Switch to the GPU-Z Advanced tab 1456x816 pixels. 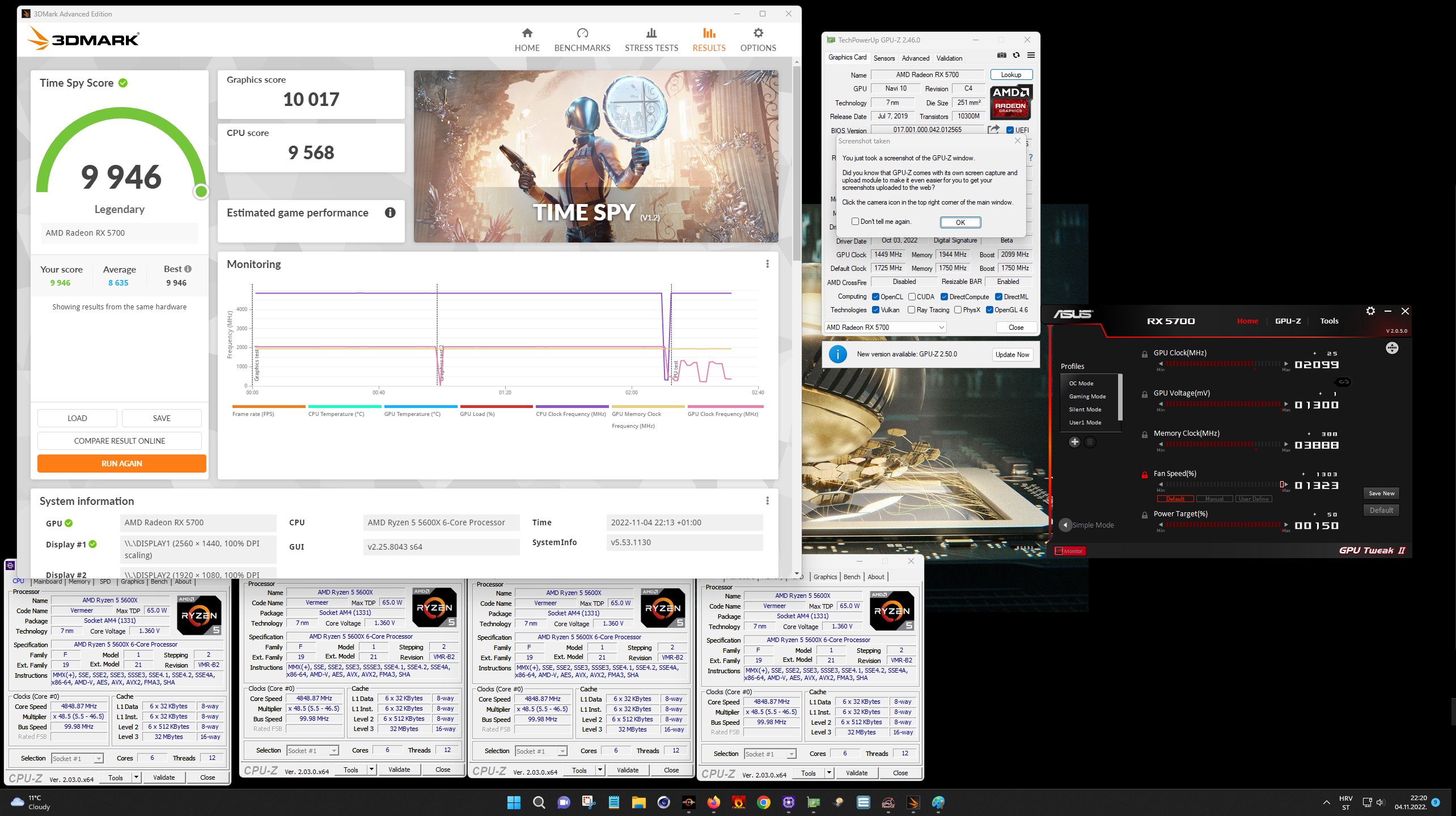pyautogui.click(x=915, y=58)
